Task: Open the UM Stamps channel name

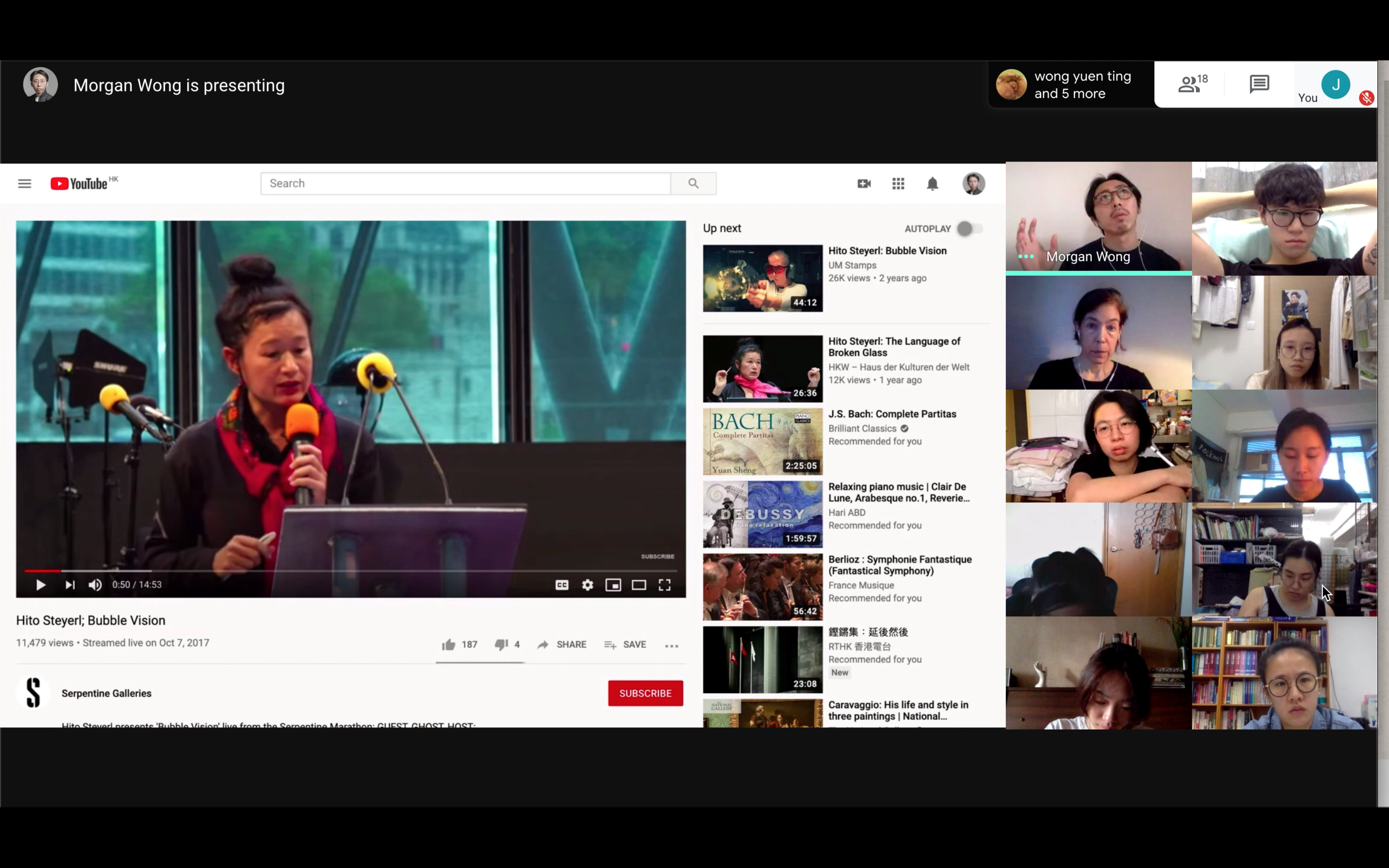Action: pyautogui.click(x=852, y=265)
